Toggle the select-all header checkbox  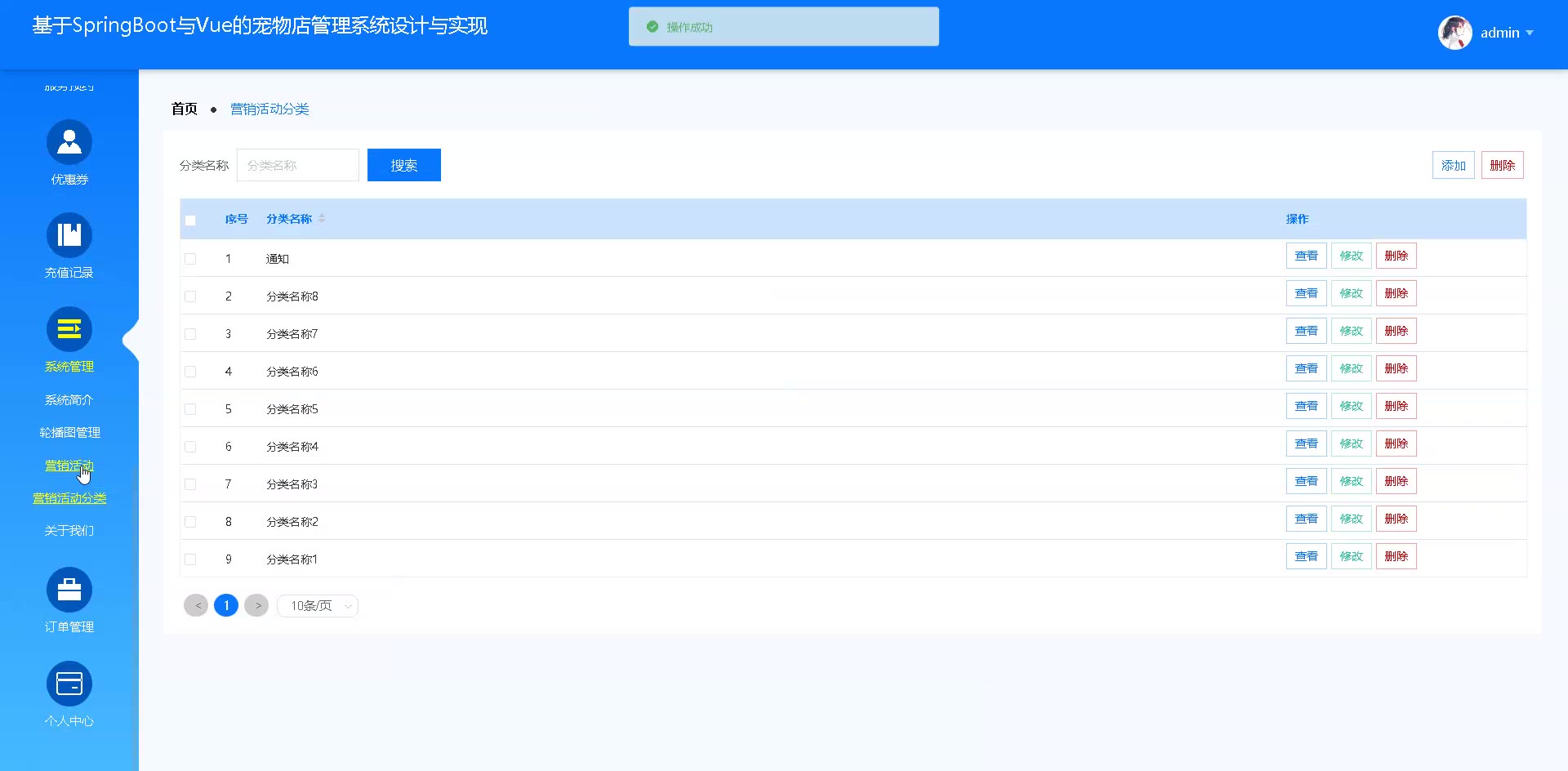190,220
